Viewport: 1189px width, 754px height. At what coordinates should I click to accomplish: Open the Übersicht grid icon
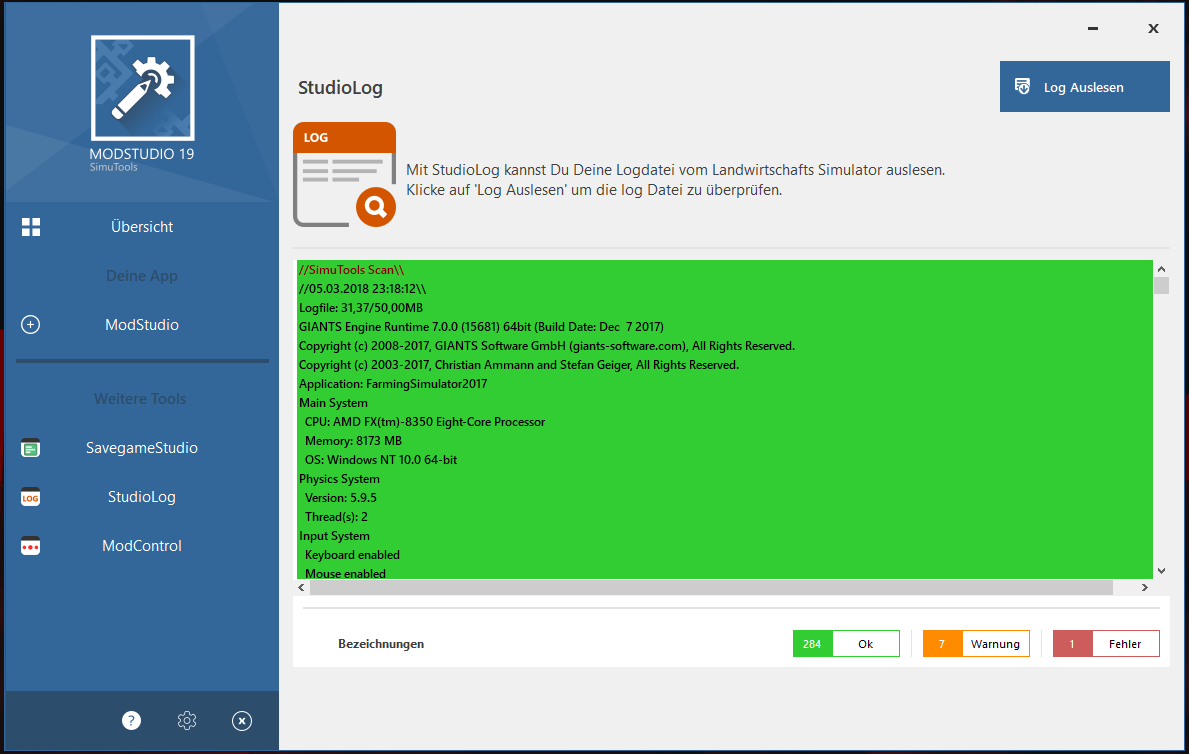pyautogui.click(x=31, y=227)
